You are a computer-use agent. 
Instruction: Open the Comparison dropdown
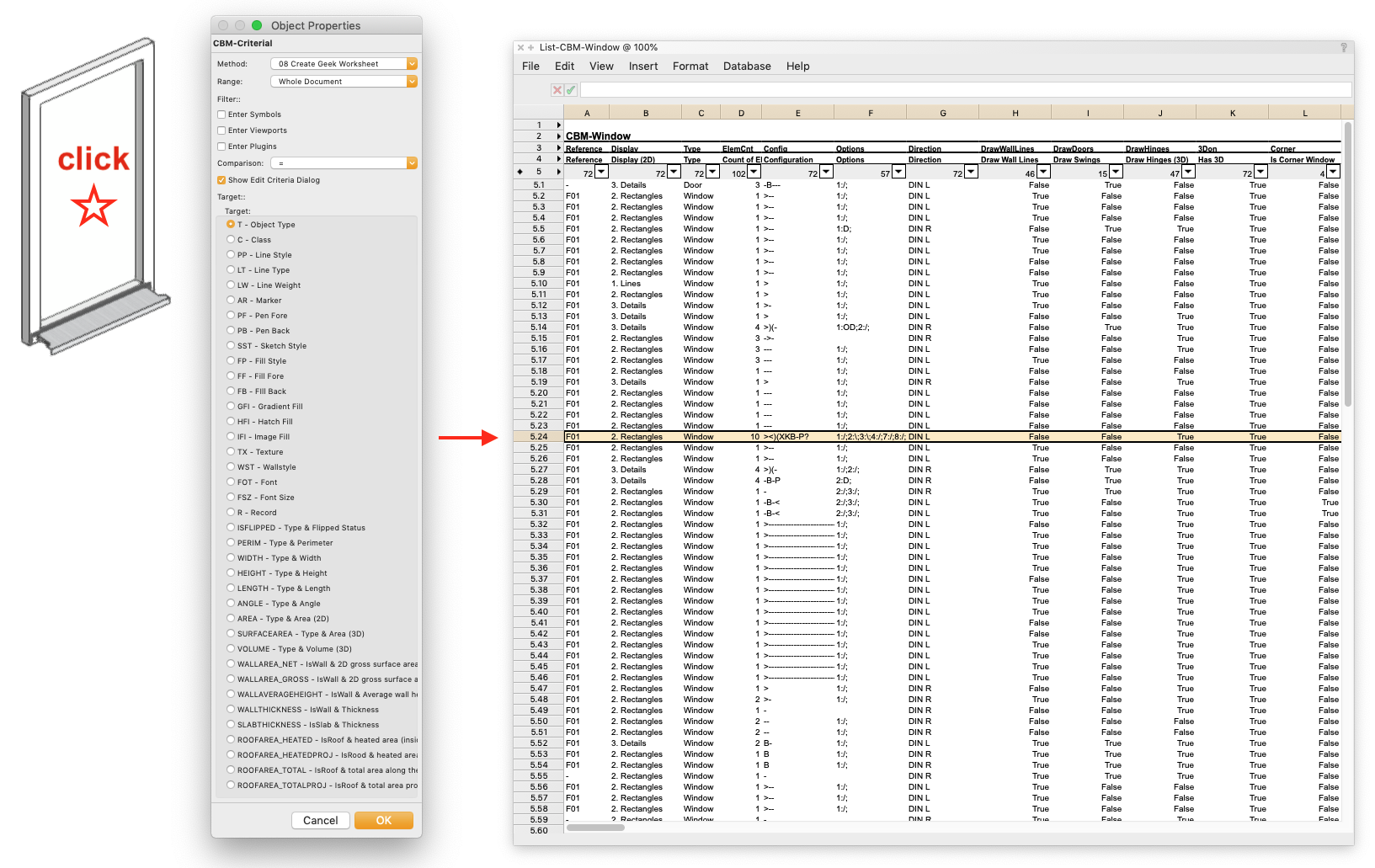tap(344, 163)
